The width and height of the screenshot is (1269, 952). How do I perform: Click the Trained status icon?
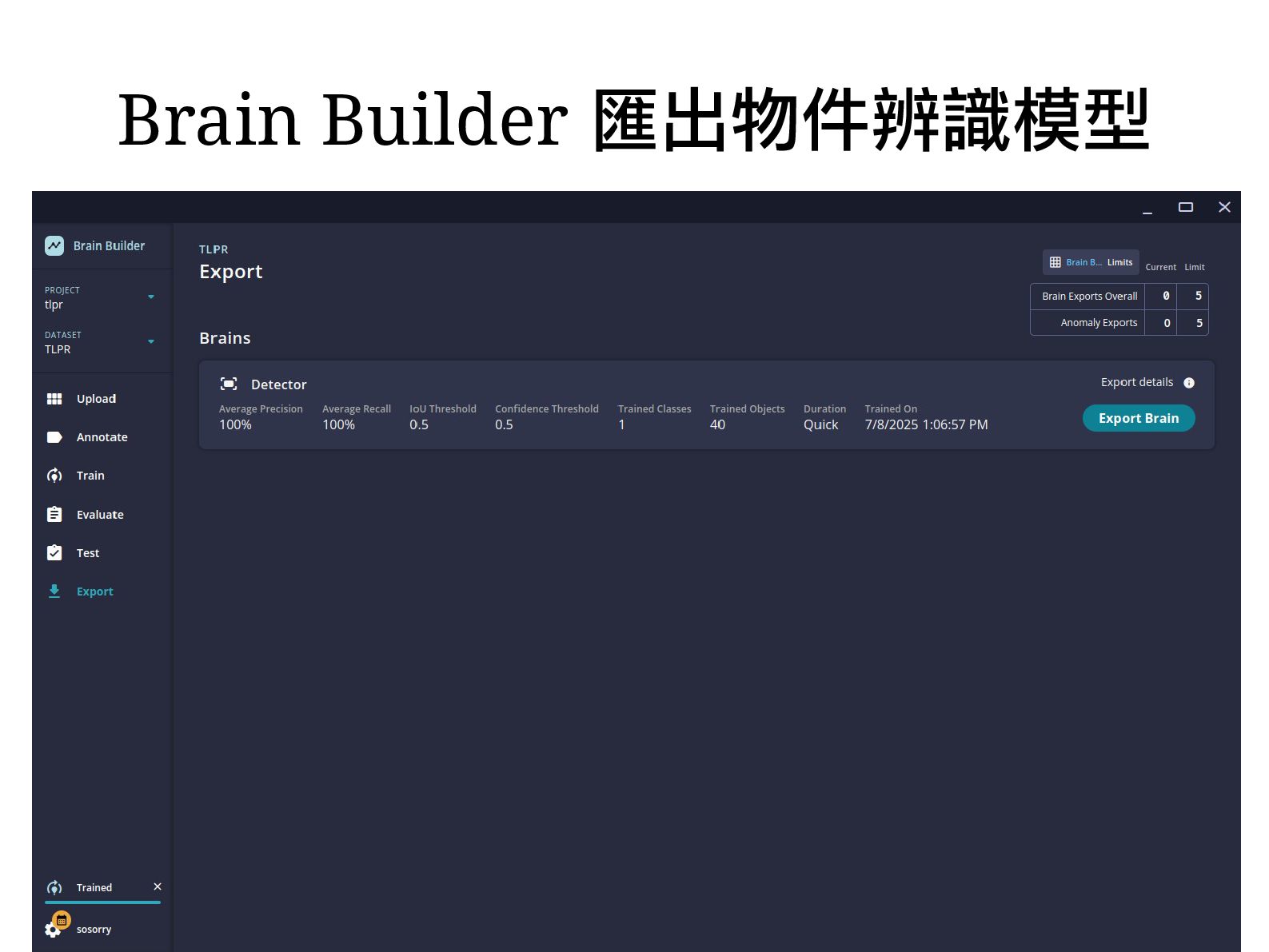pos(54,887)
